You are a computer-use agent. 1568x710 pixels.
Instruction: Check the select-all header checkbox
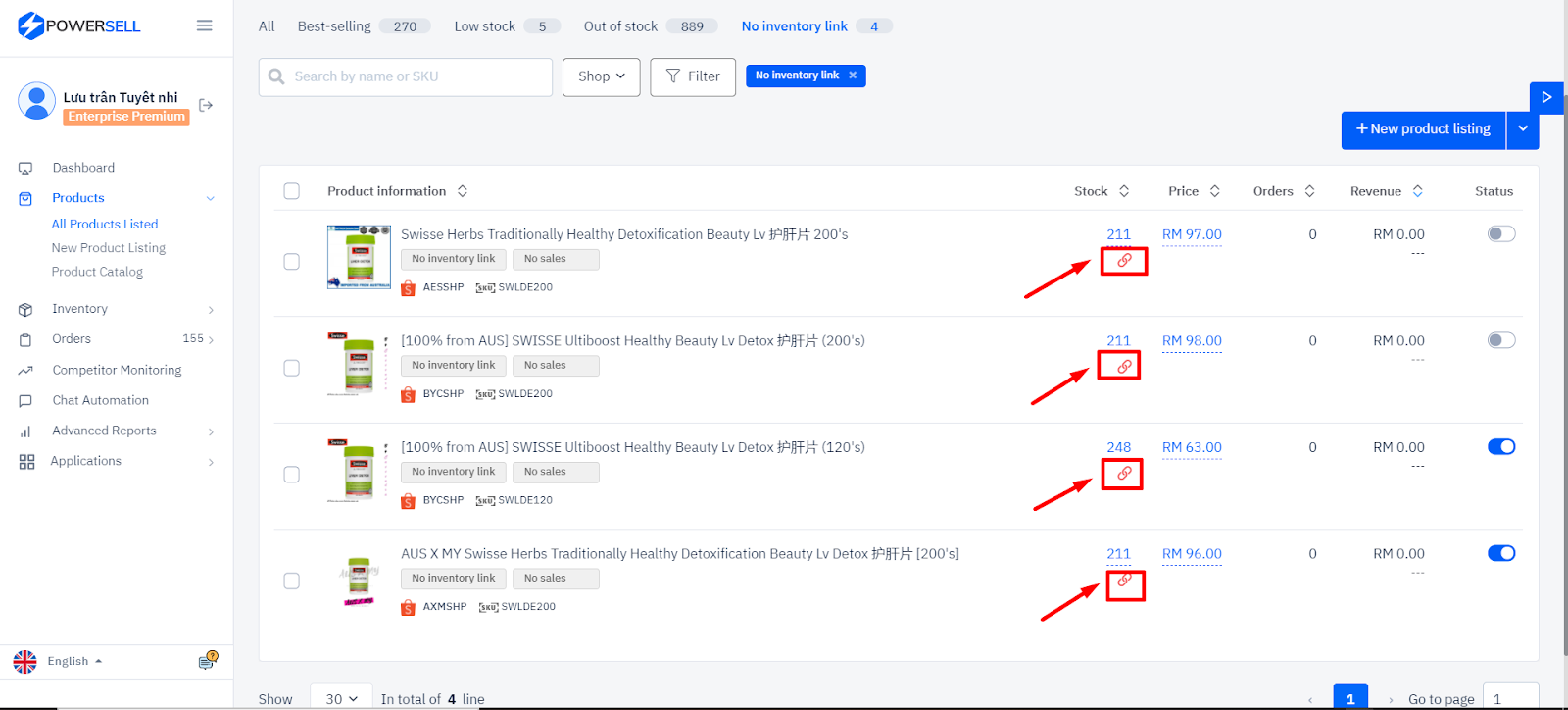[291, 191]
